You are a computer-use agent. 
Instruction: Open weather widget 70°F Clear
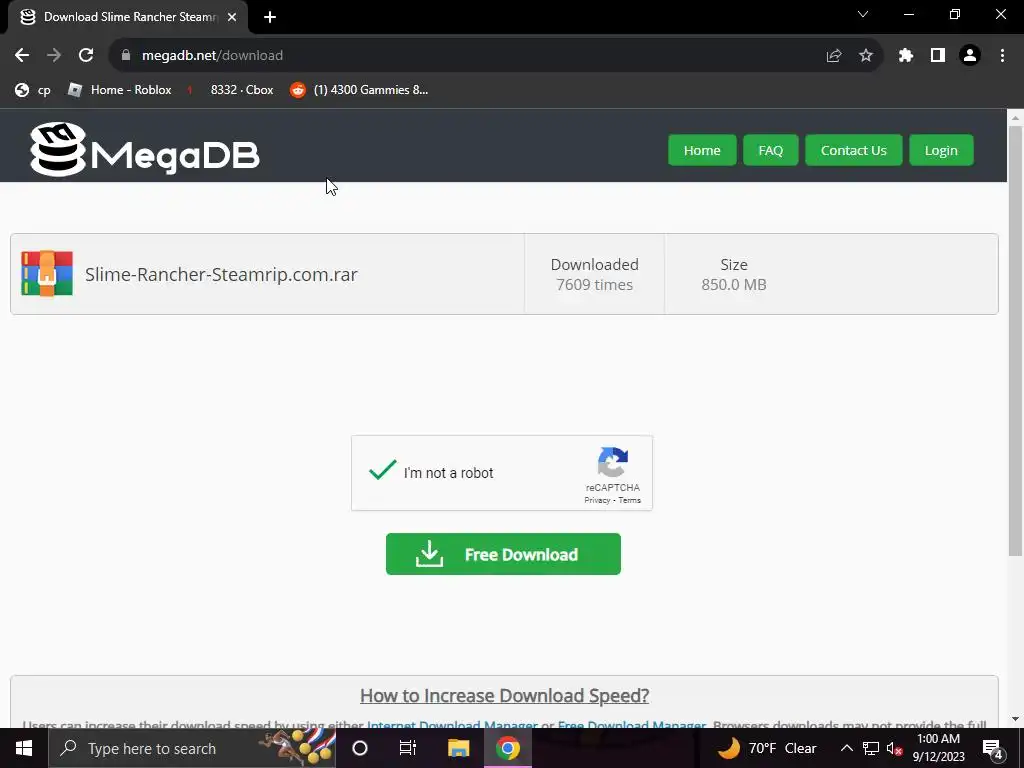[767, 748]
